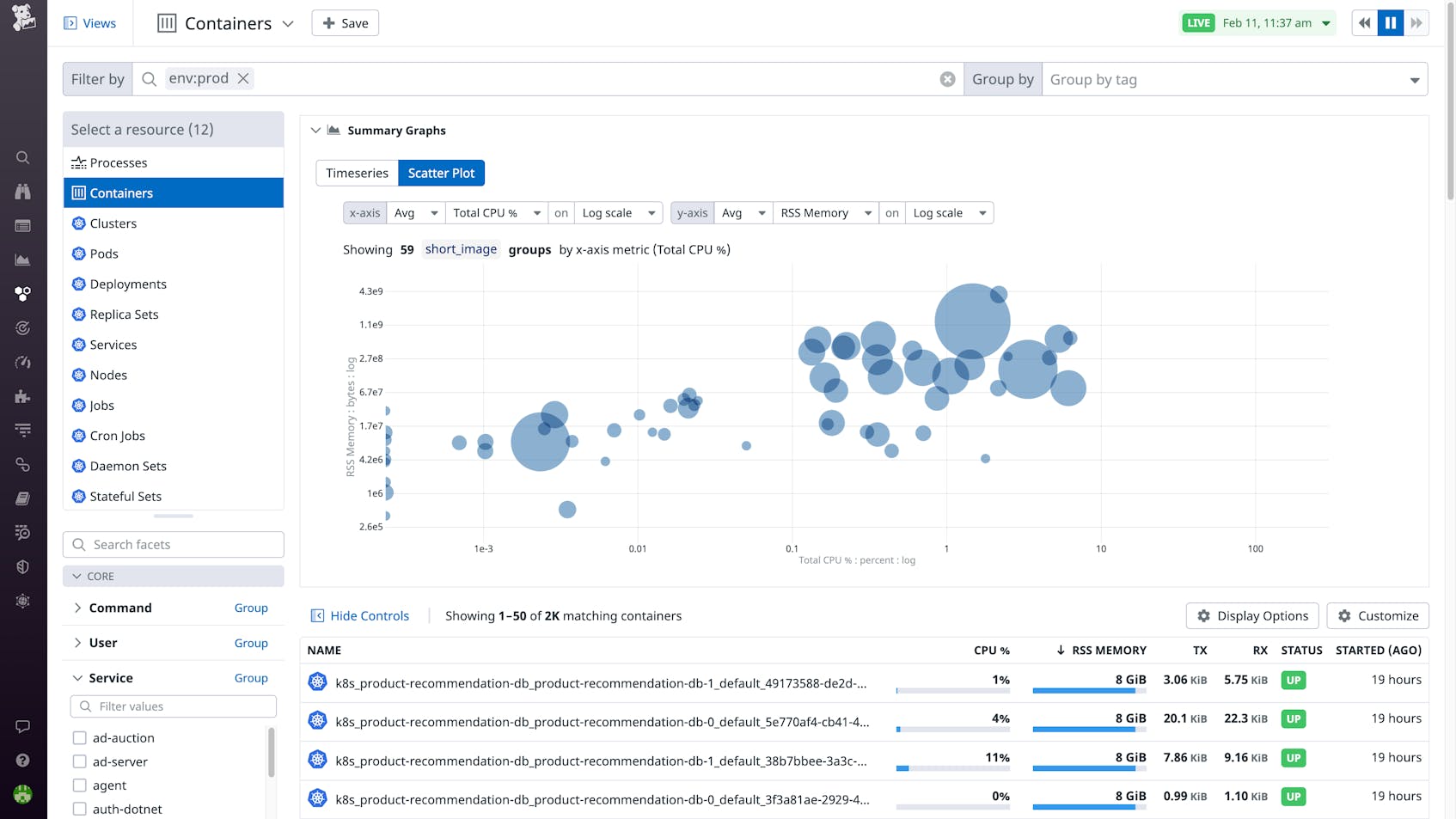
Task: Pause the live data stream
Action: point(1391,22)
